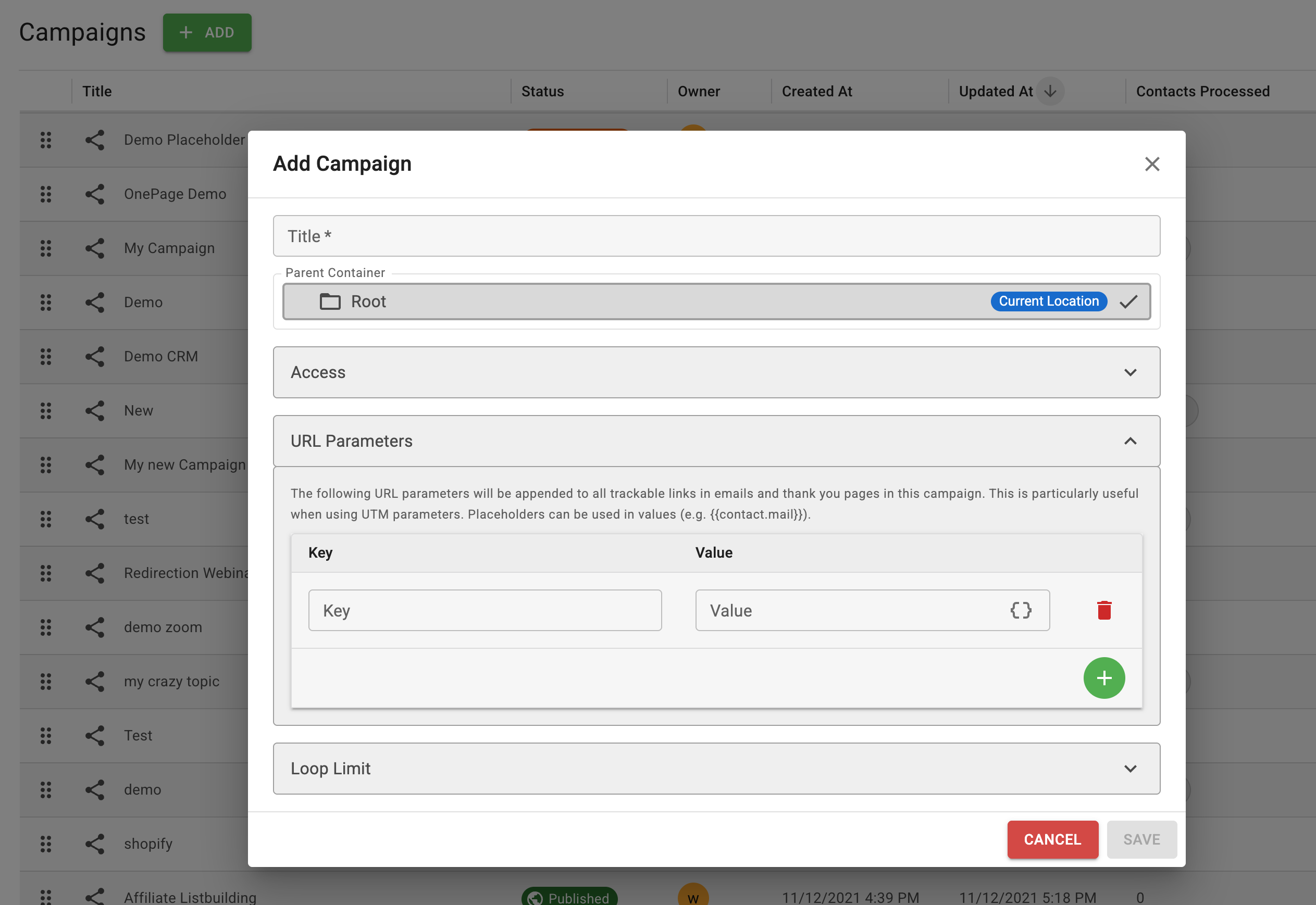Screen dimensions: 1316x905
Task: Click campaign icon of My Campaign row
Action: click(95, 248)
